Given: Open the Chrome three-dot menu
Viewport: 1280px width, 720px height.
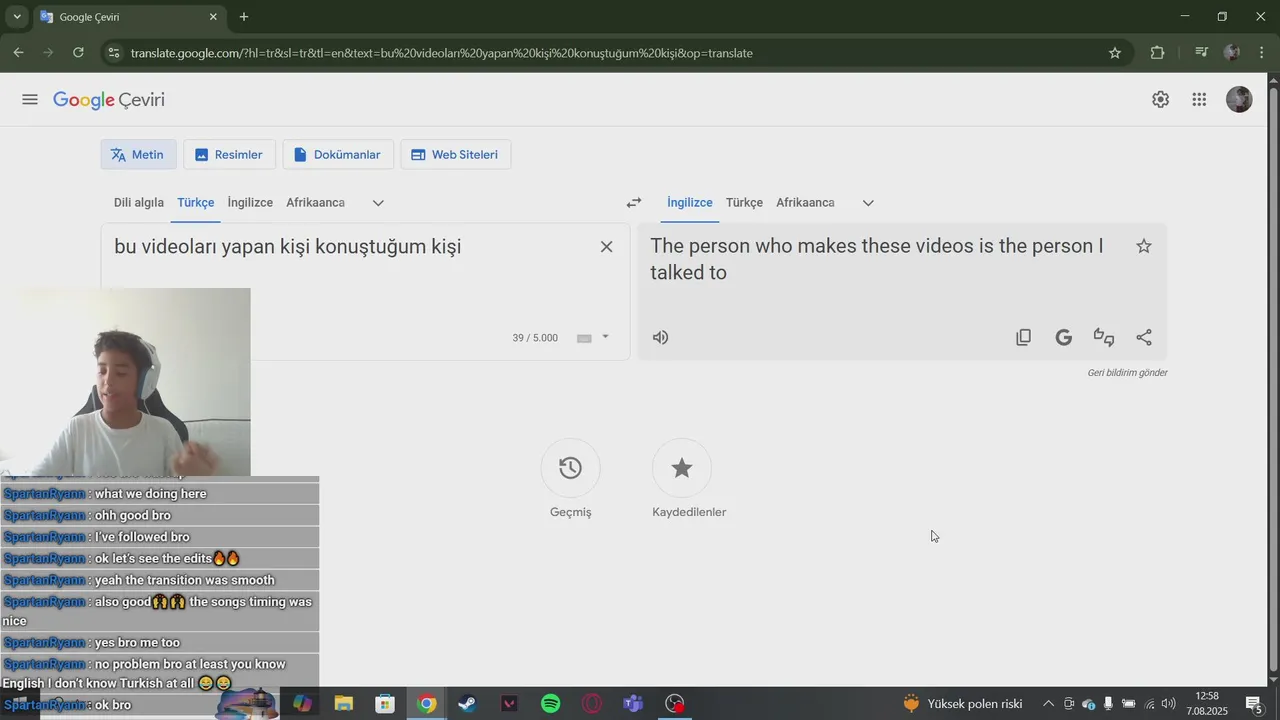Looking at the screenshot, I should 1261,53.
